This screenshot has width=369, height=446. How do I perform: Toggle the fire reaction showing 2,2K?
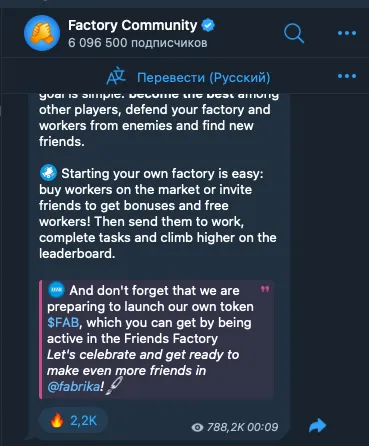(x=74, y=421)
